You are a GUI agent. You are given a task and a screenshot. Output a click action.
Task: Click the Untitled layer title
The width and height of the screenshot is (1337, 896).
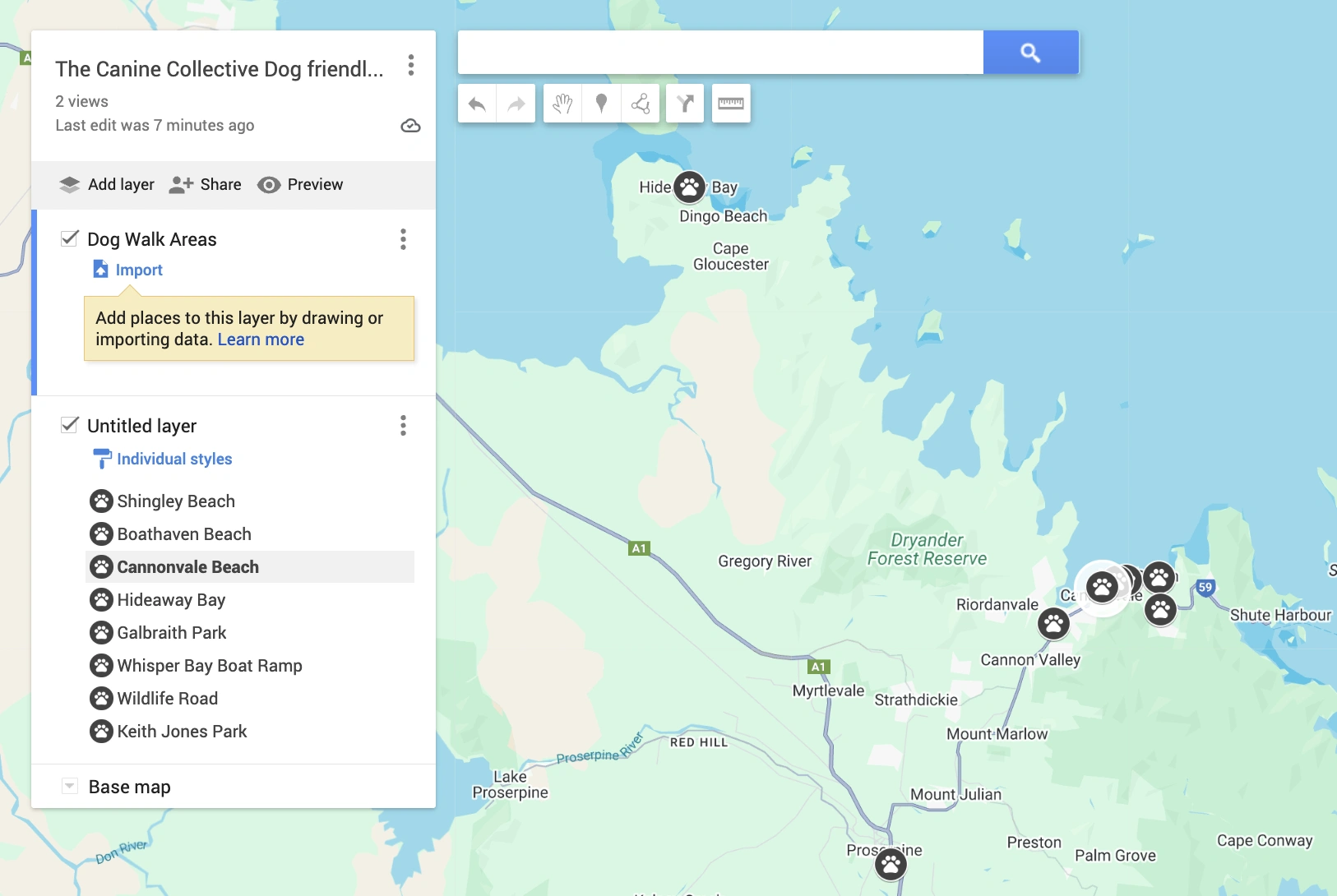click(142, 426)
